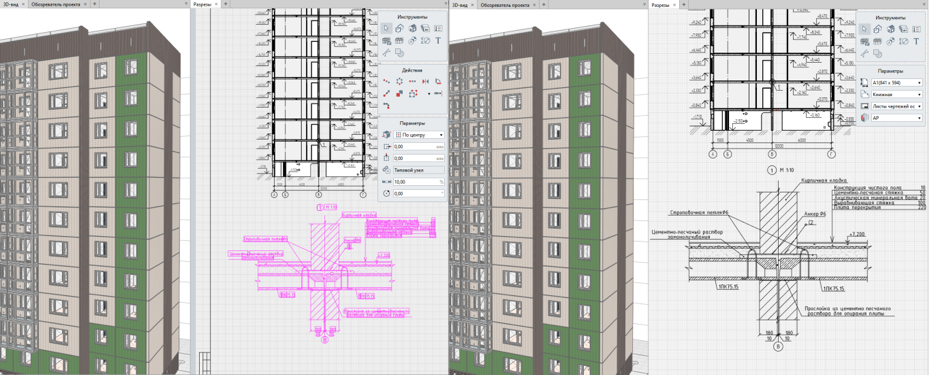Close the left Обозреватель проекта tab
Screen dimensions: 929x375
85,4
